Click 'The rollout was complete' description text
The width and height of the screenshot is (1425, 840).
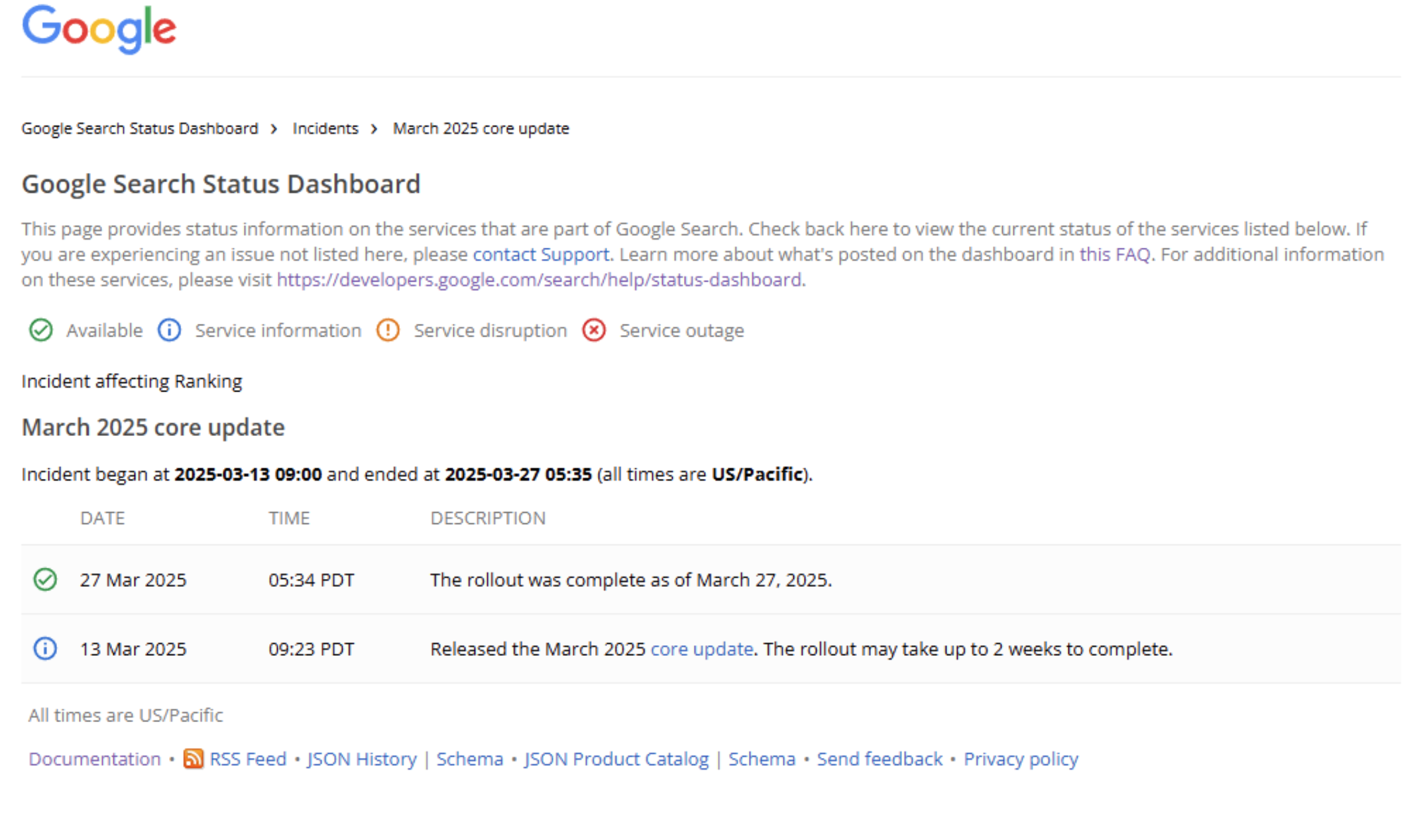[631, 580]
